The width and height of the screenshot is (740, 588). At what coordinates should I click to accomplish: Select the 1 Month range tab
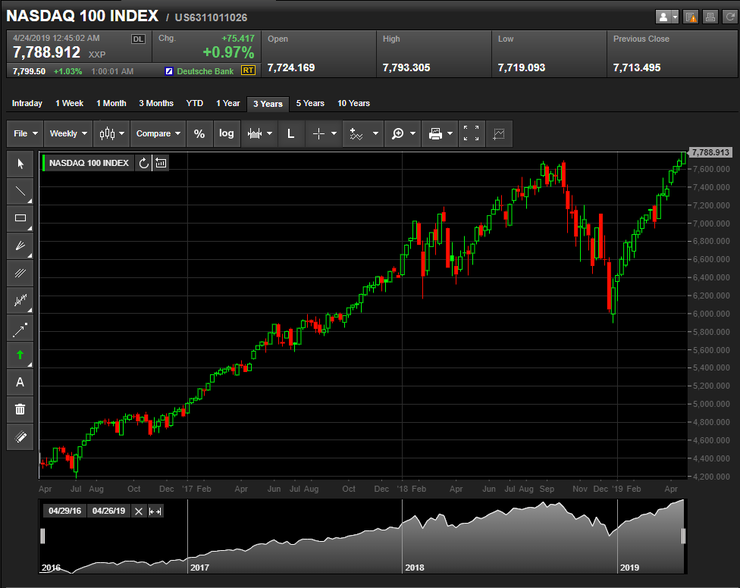pos(111,103)
